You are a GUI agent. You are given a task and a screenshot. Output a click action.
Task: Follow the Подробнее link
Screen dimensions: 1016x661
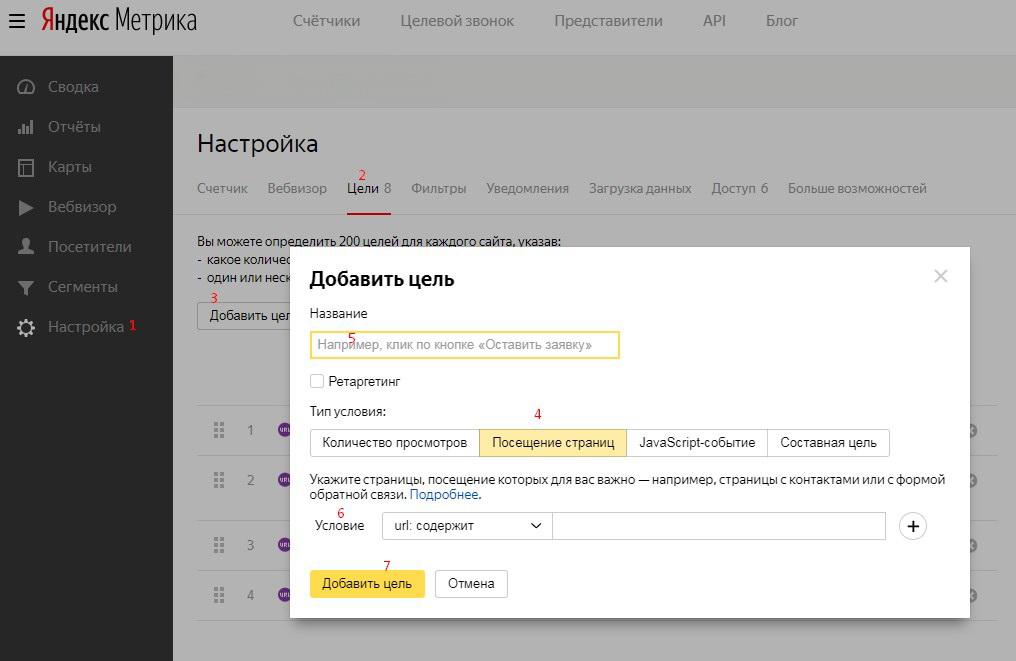pyautogui.click(x=444, y=495)
